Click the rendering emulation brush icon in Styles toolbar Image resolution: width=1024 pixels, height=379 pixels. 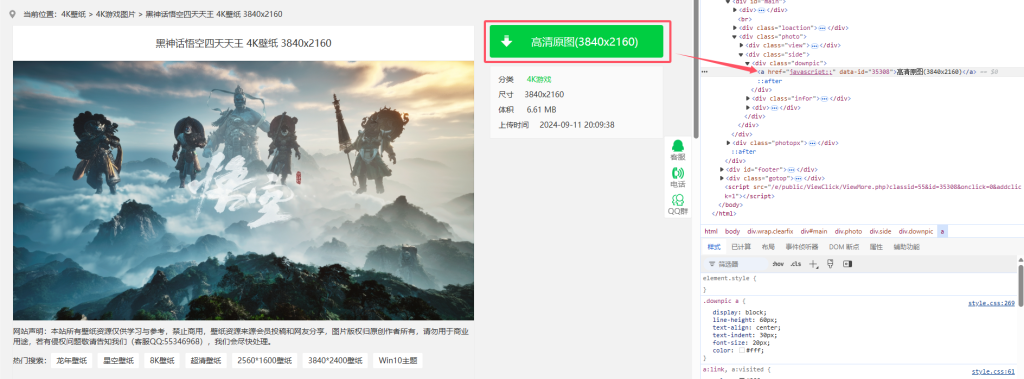coord(831,264)
